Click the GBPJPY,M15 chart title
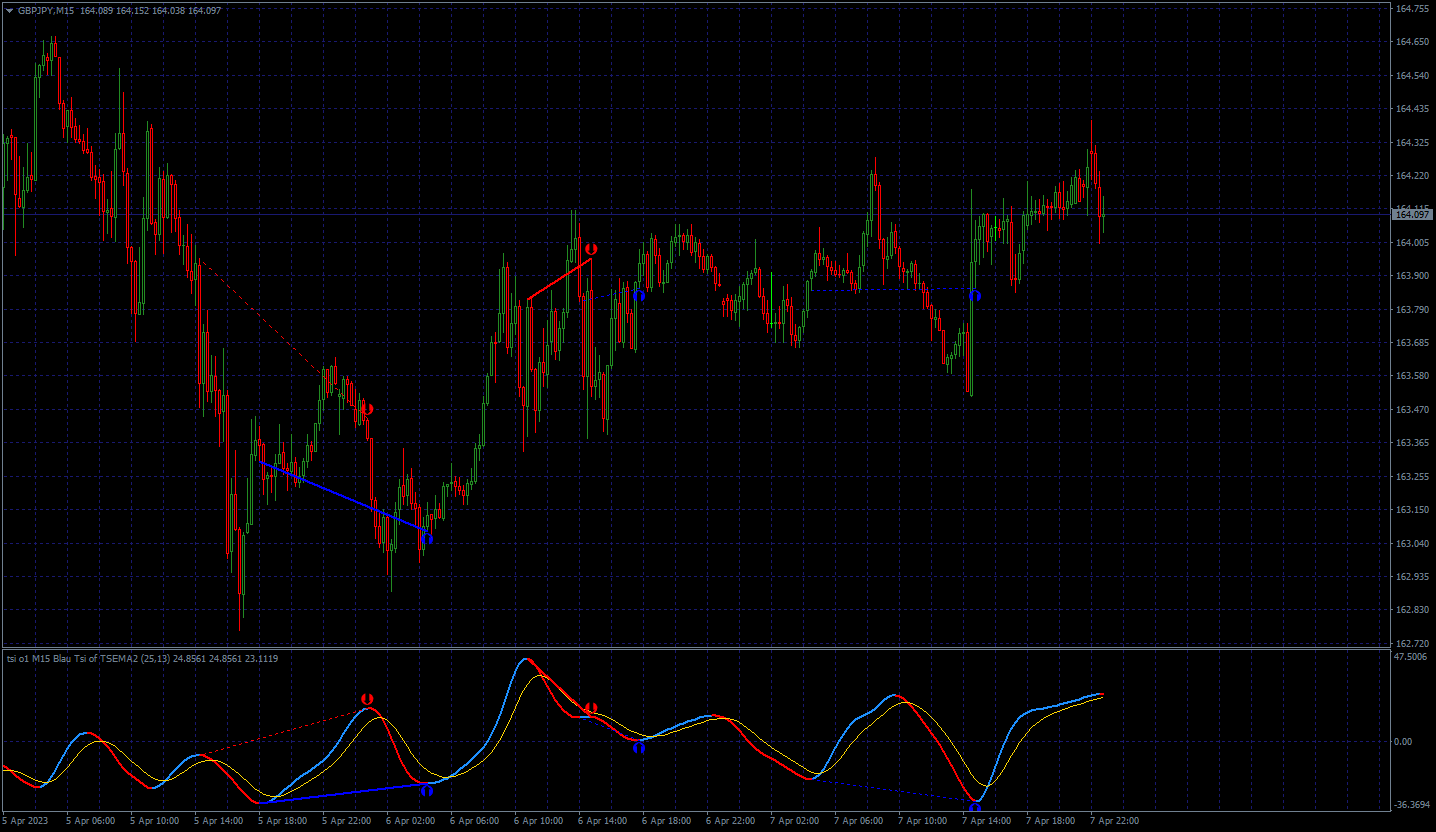 click(46, 10)
